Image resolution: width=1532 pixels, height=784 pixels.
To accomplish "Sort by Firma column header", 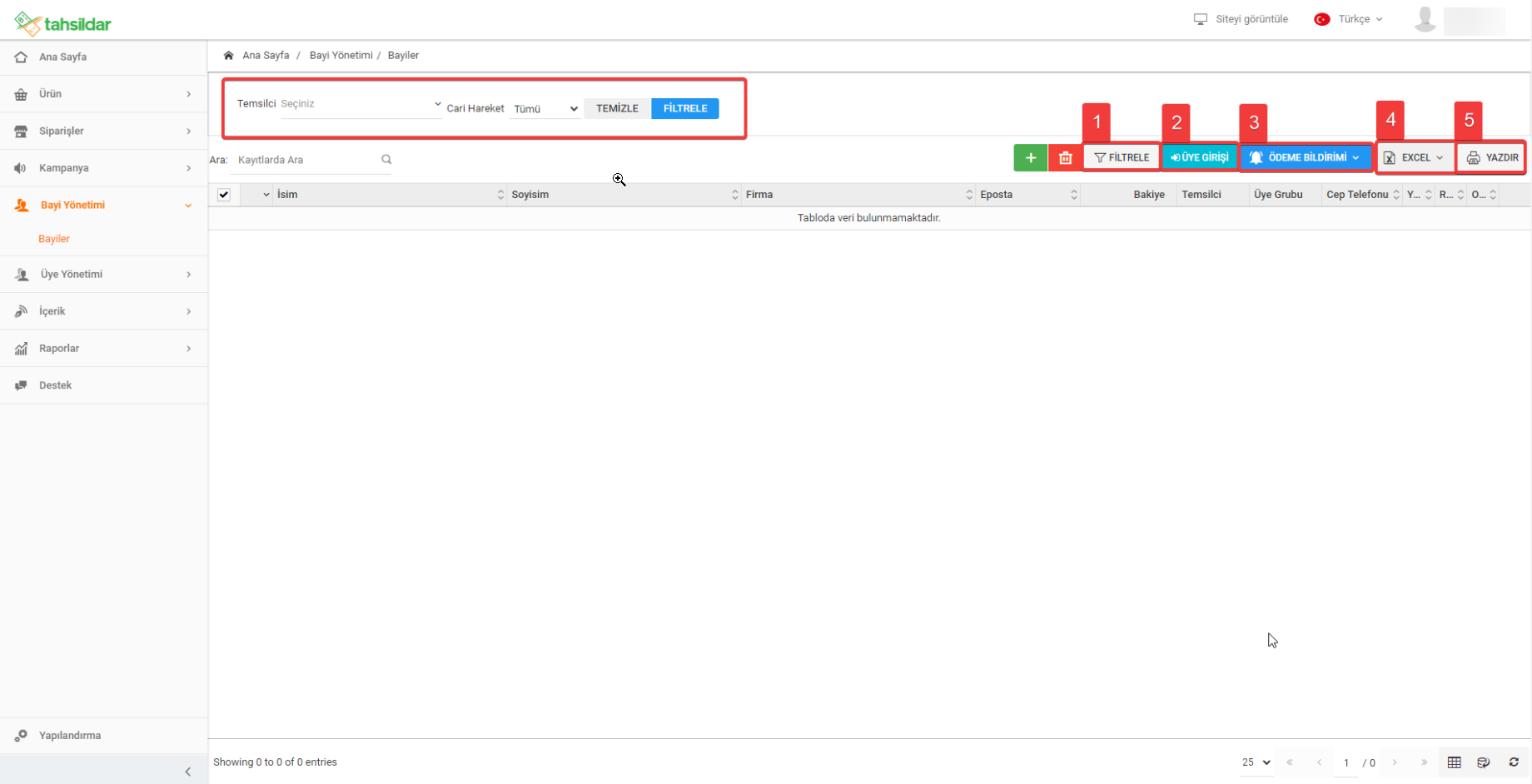I will (858, 195).
